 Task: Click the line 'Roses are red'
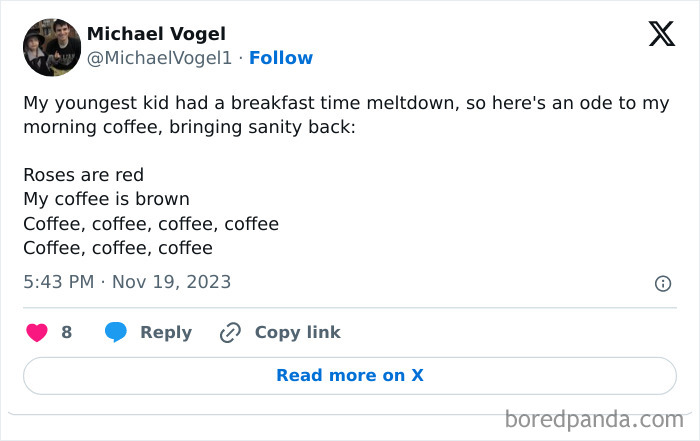(83, 175)
